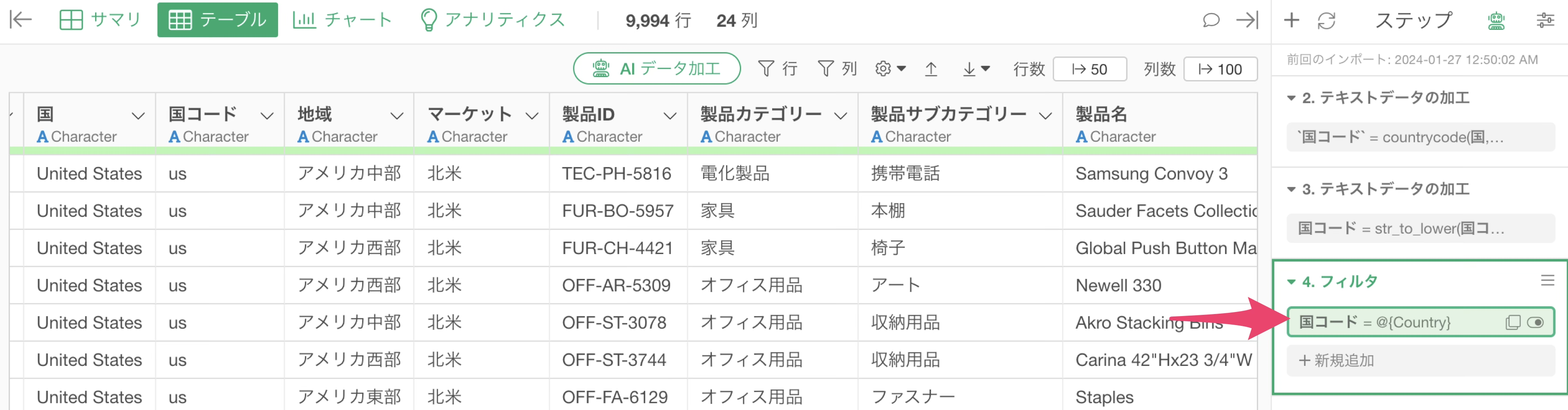
Task: Click the comment speech bubble icon
Action: coord(1211,20)
